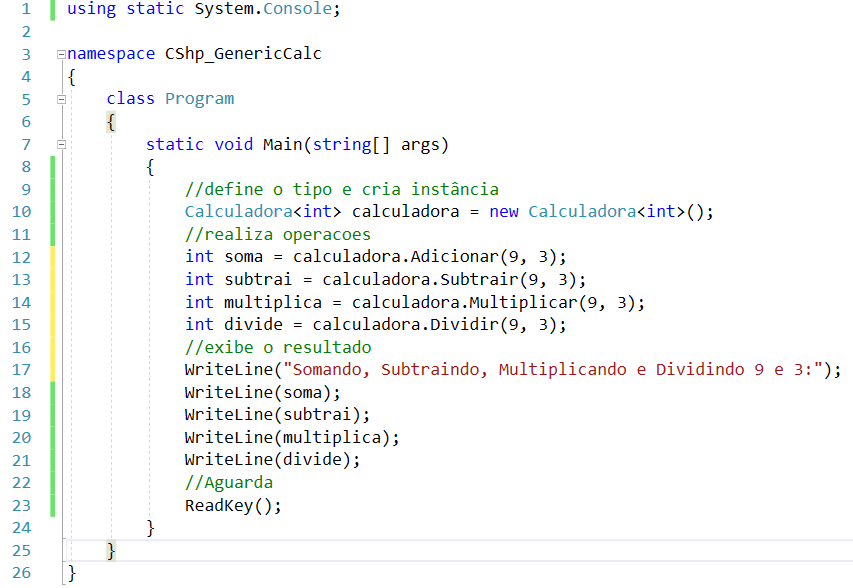This screenshot has width=853, height=588.
Task: Click variable 'multiplica' declaration on line 14
Action: [273, 302]
